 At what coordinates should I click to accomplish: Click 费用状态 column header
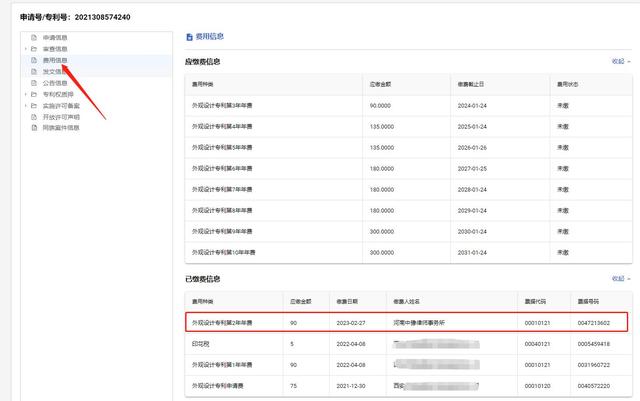(567, 85)
